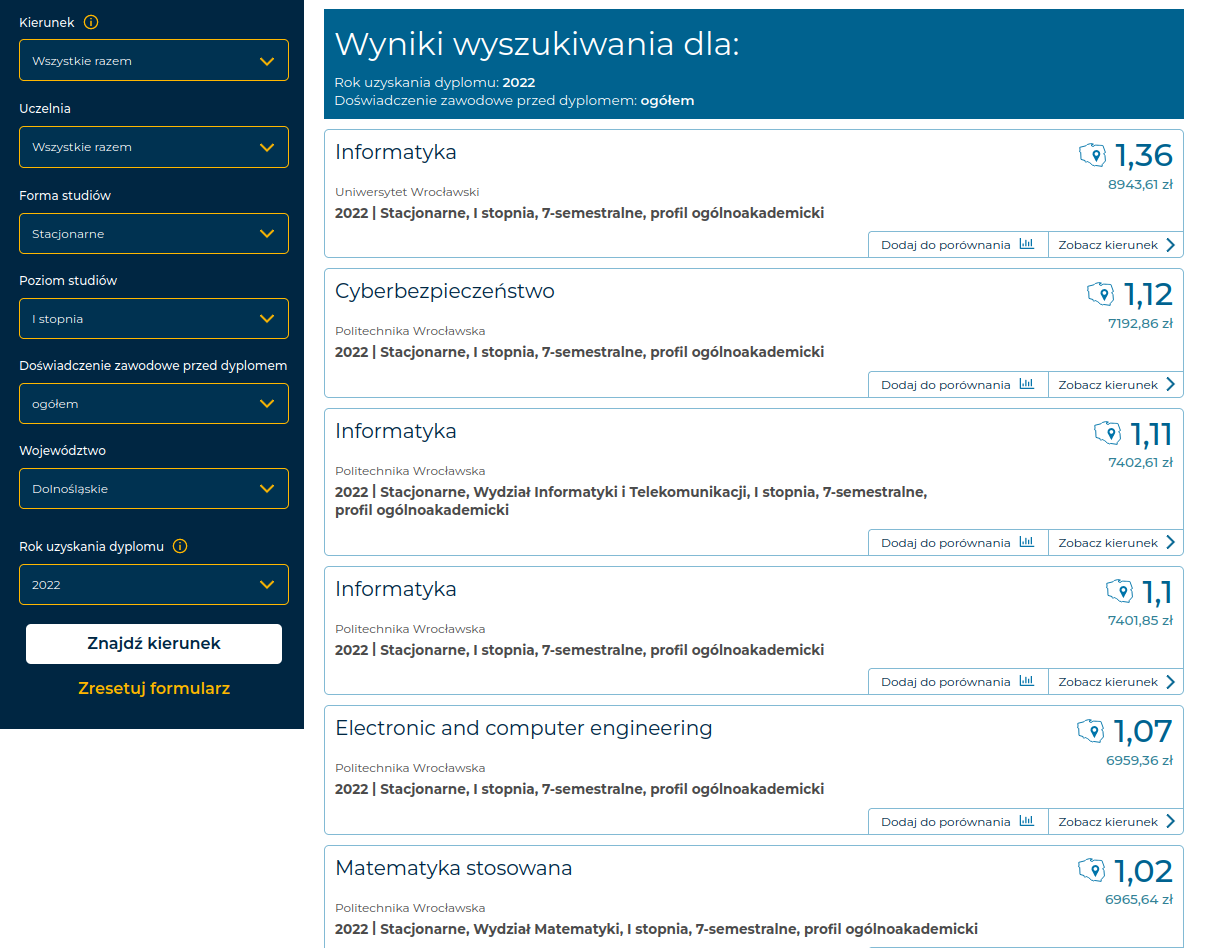Click the info icon next to Kierunek
Screen dimensions: 1205x948
click(x=91, y=22)
